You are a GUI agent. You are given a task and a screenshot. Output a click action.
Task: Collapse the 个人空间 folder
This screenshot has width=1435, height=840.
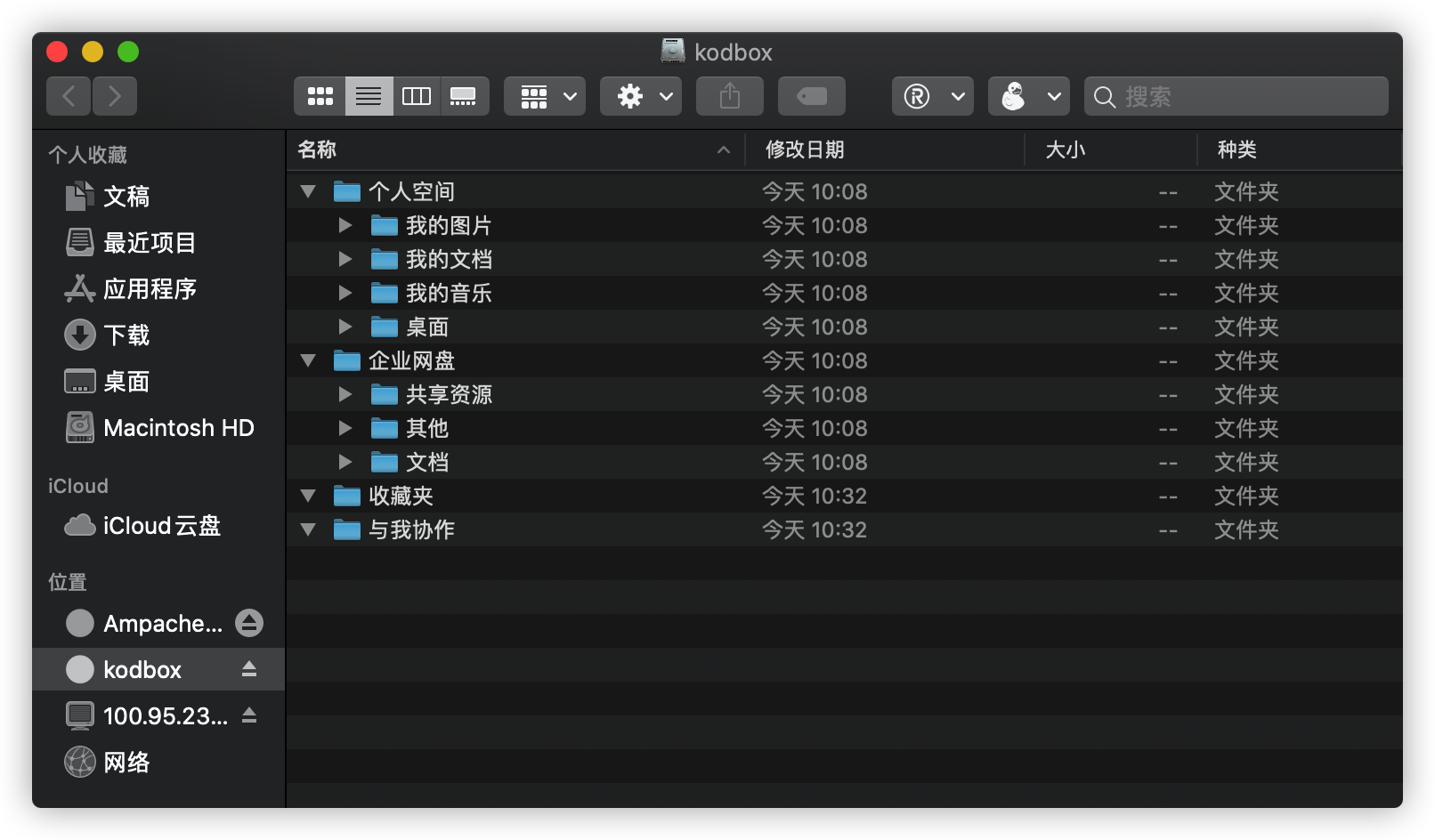click(x=309, y=191)
